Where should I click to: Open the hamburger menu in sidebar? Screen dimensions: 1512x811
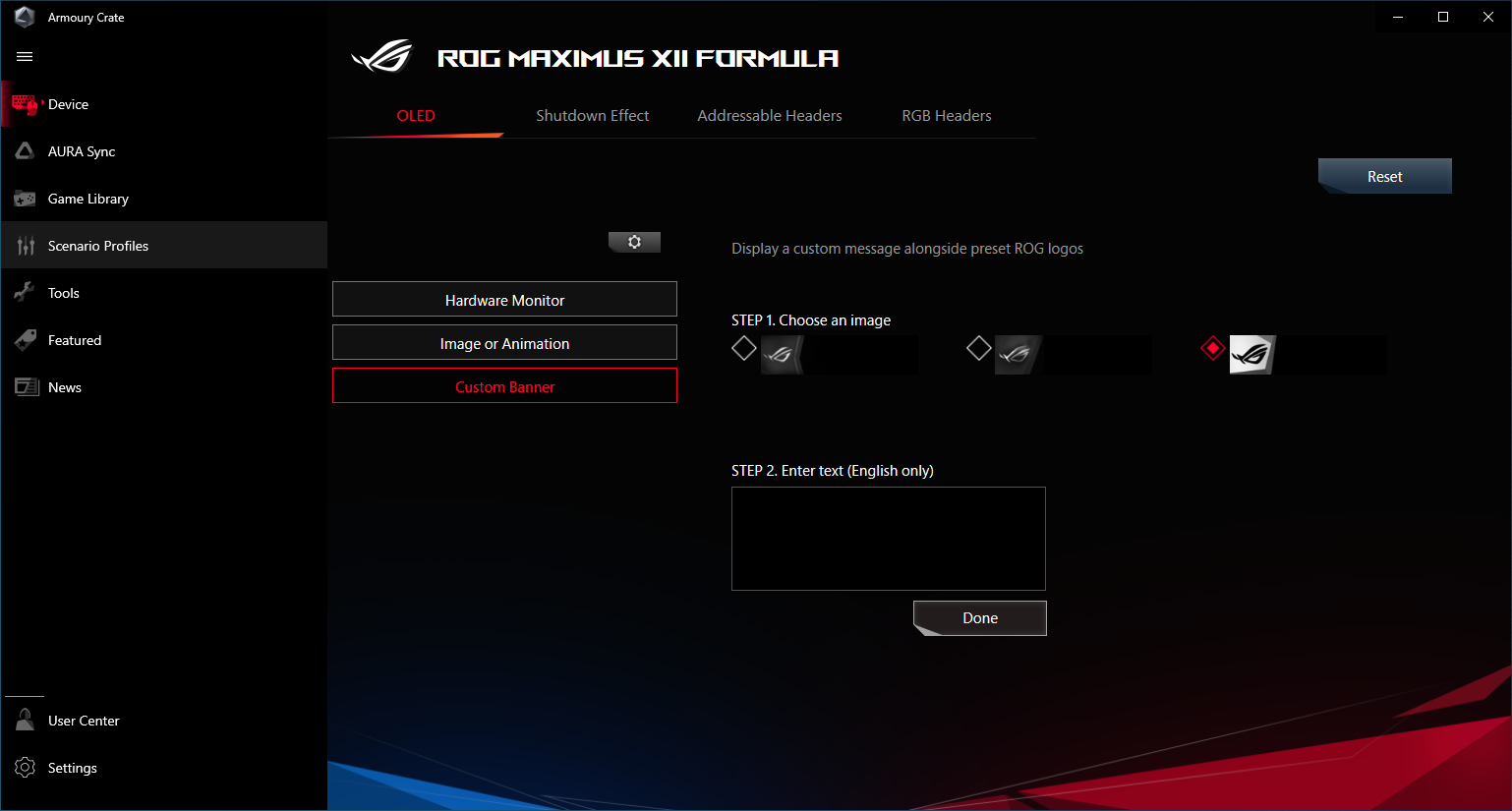click(x=25, y=57)
